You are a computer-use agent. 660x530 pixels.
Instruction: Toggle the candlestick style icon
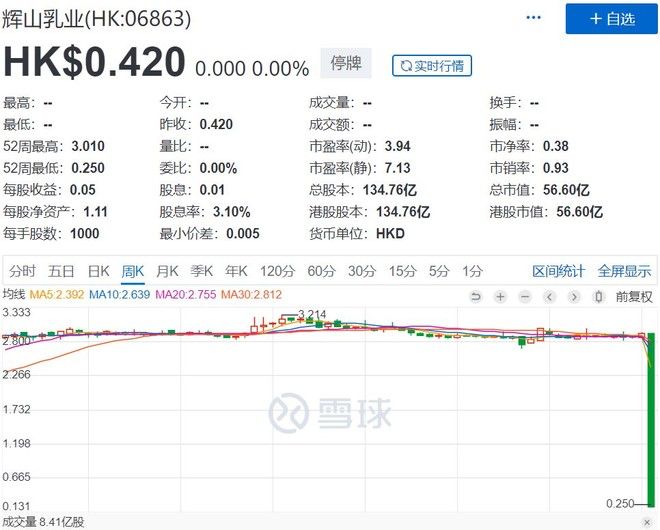(x=598, y=297)
